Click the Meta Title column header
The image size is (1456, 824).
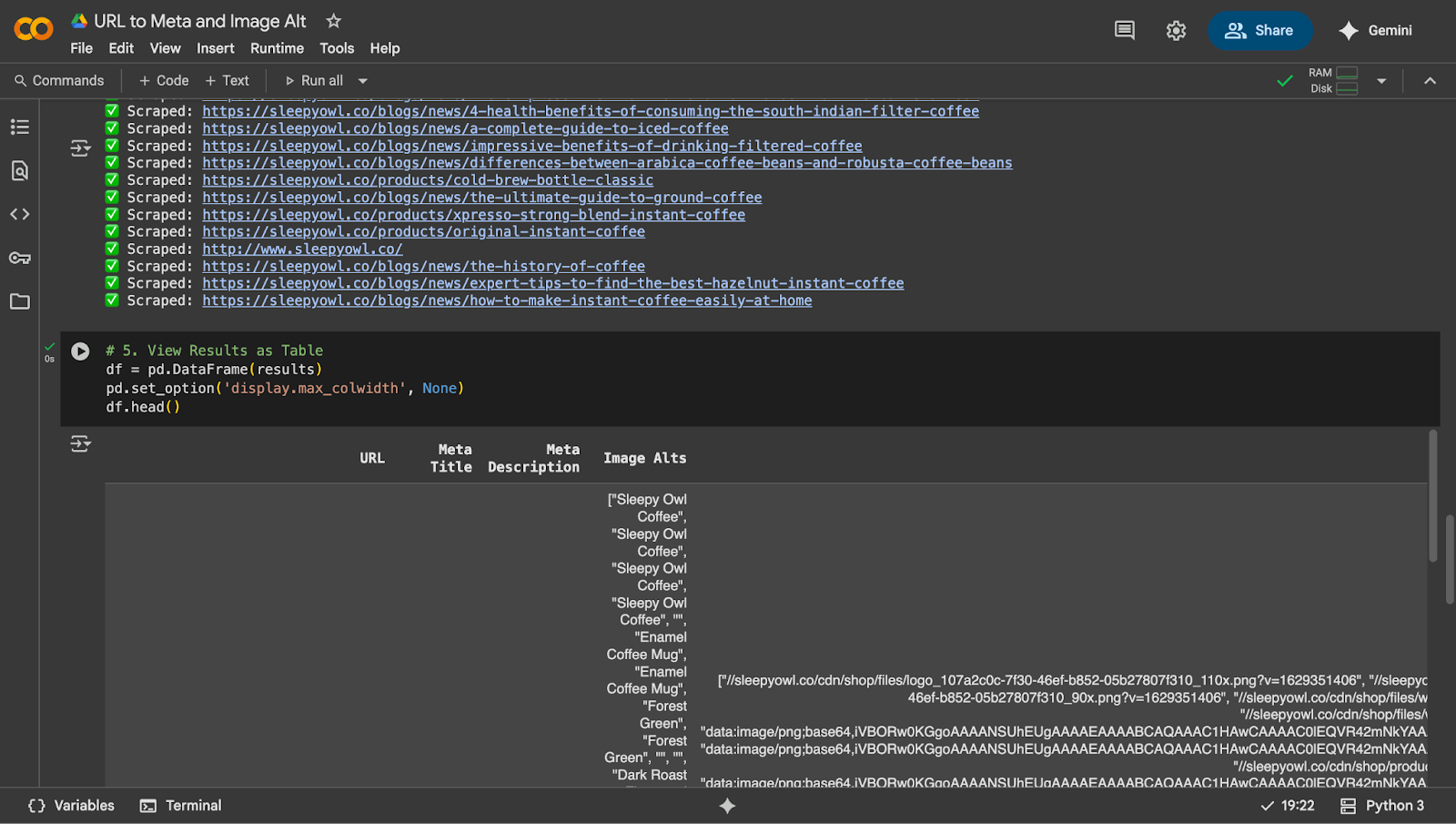click(451, 458)
